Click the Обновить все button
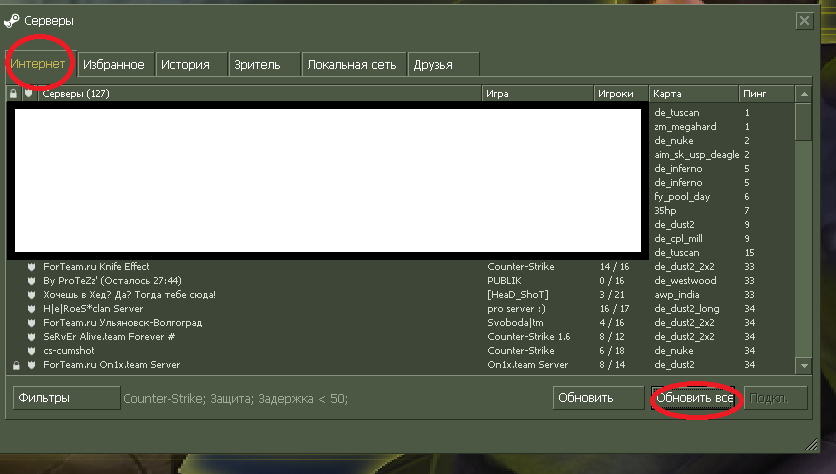836x474 pixels. 693,398
